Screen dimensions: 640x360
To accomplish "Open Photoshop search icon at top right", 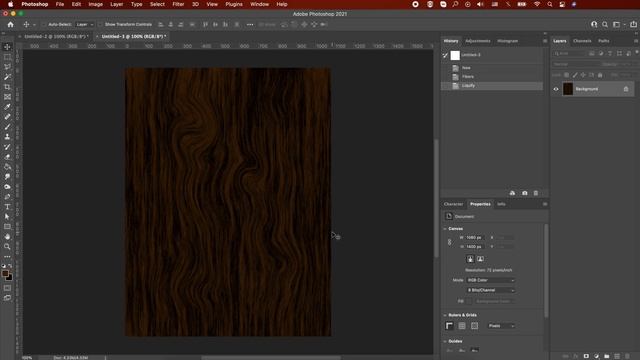I will tap(605, 24).
